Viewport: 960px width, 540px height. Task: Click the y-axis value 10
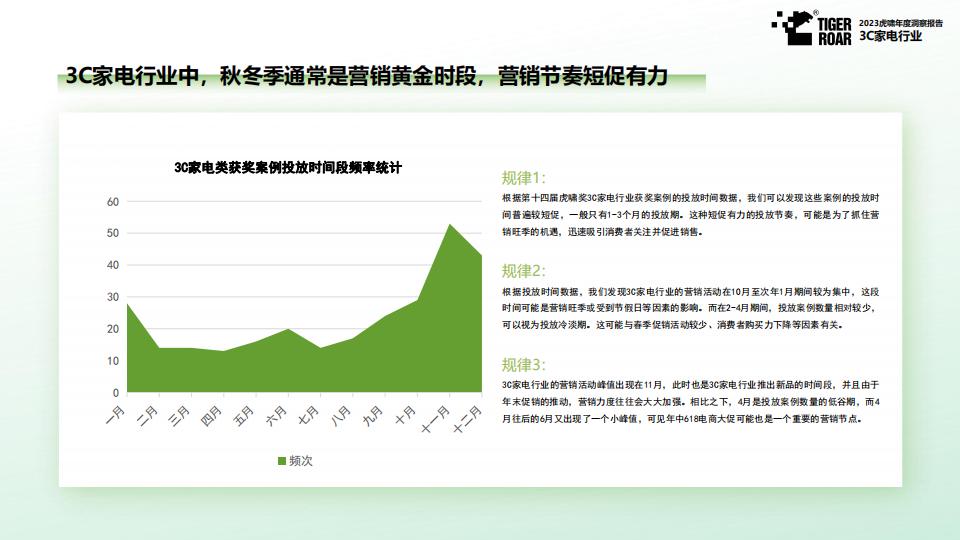pos(113,361)
